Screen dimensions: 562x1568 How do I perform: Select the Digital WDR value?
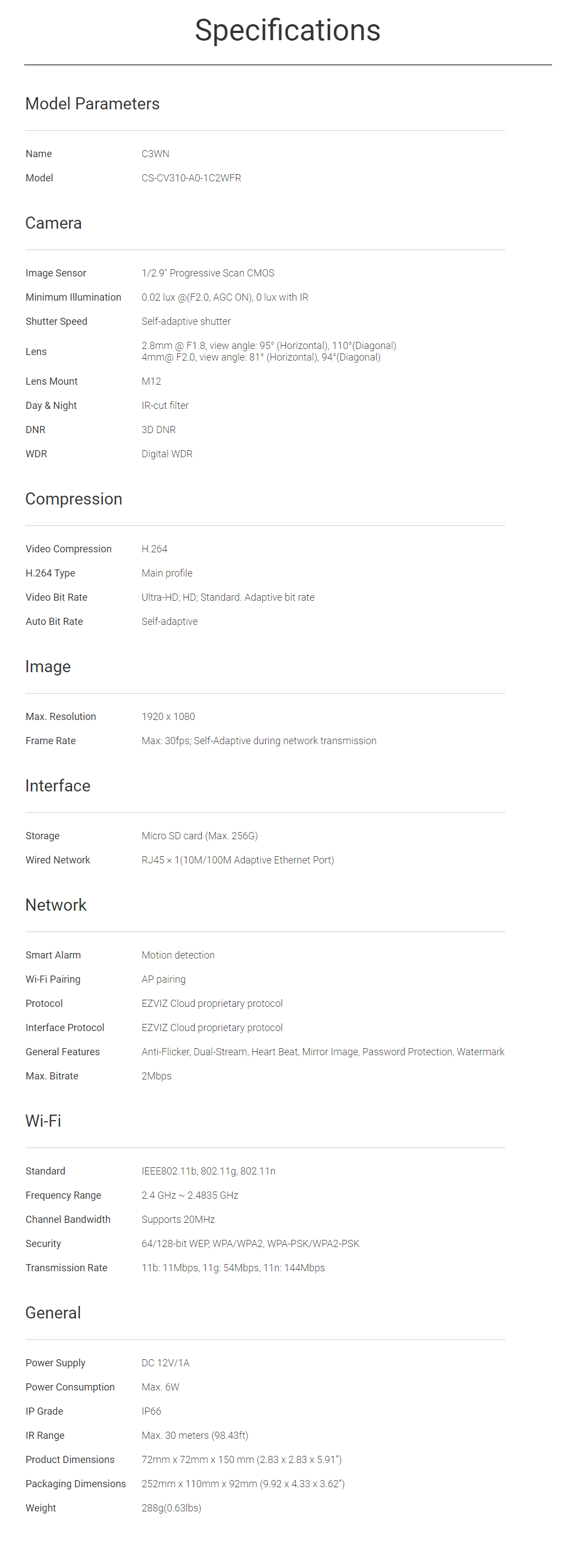(x=167, y=454)
